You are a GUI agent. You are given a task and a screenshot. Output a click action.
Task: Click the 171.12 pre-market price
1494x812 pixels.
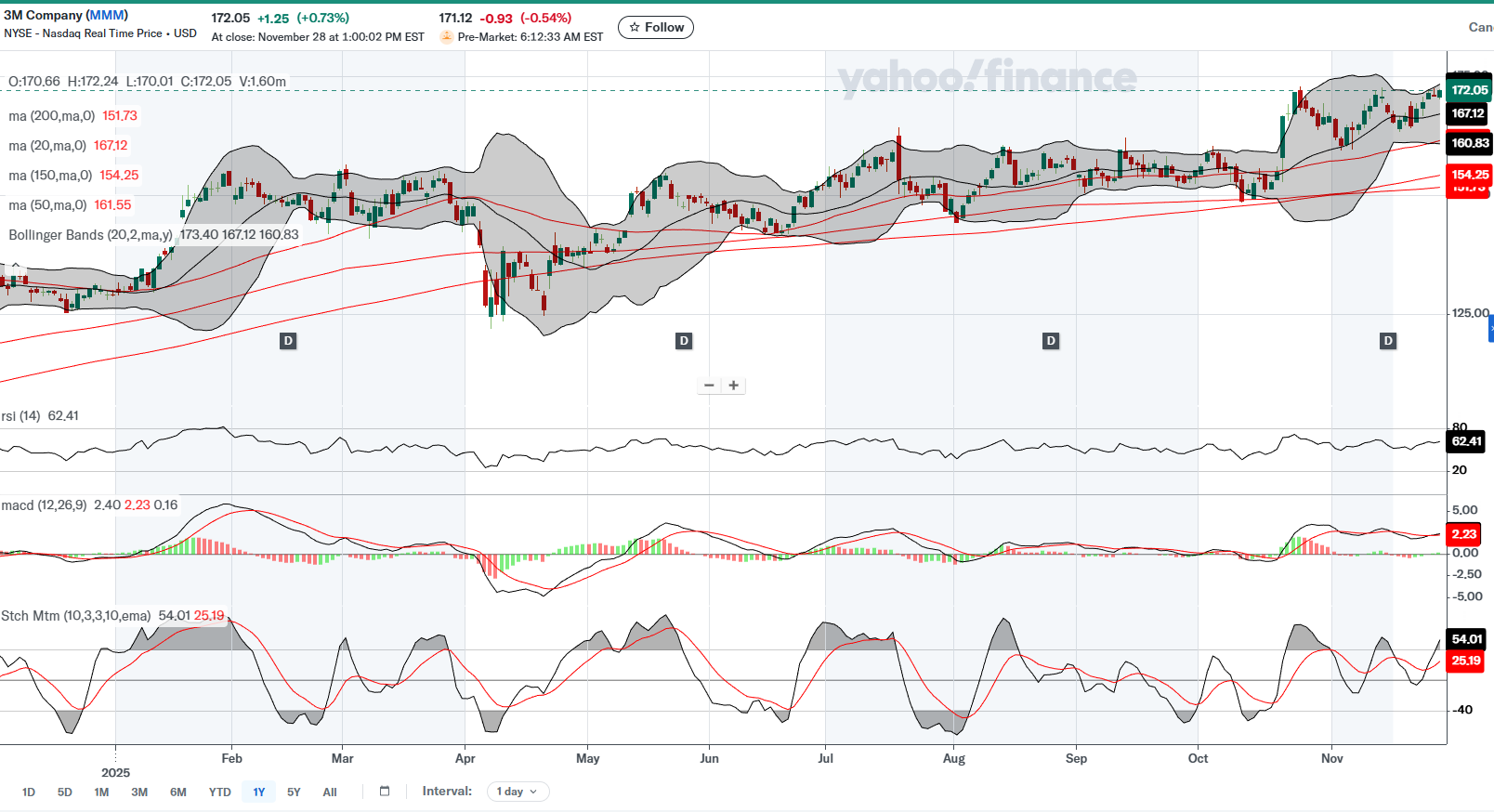click(x=455, y=19)
